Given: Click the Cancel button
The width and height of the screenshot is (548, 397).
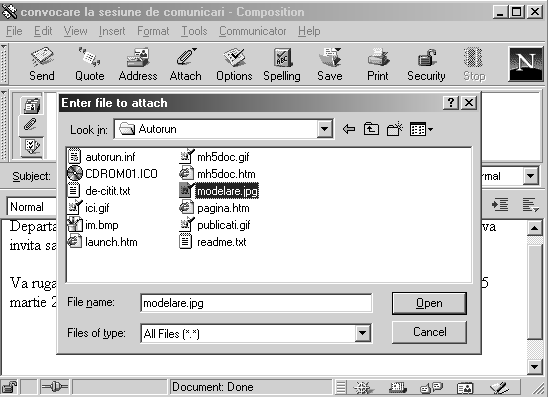Looking at the screenshot, I should pyautogui.click(x=429, y=332).
